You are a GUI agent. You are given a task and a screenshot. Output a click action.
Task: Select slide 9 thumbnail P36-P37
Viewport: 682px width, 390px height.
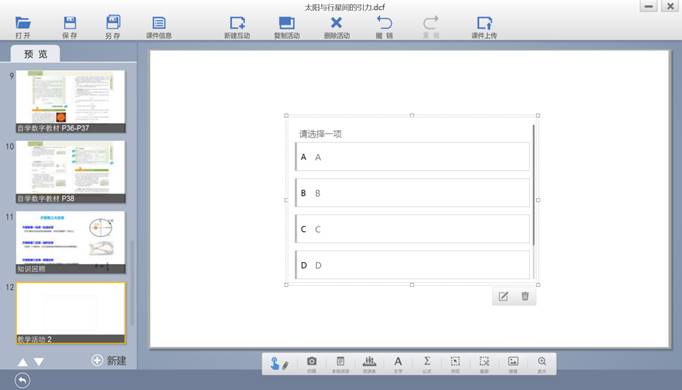pos(71,101)
